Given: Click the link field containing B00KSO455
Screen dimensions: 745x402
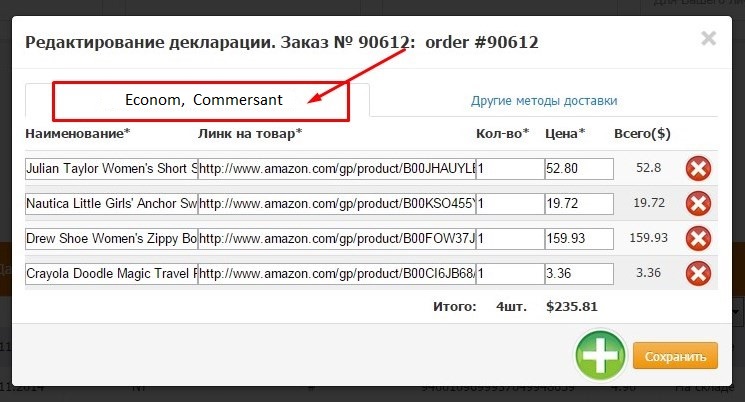Looking at the screenshot, I should pos(336,203).
